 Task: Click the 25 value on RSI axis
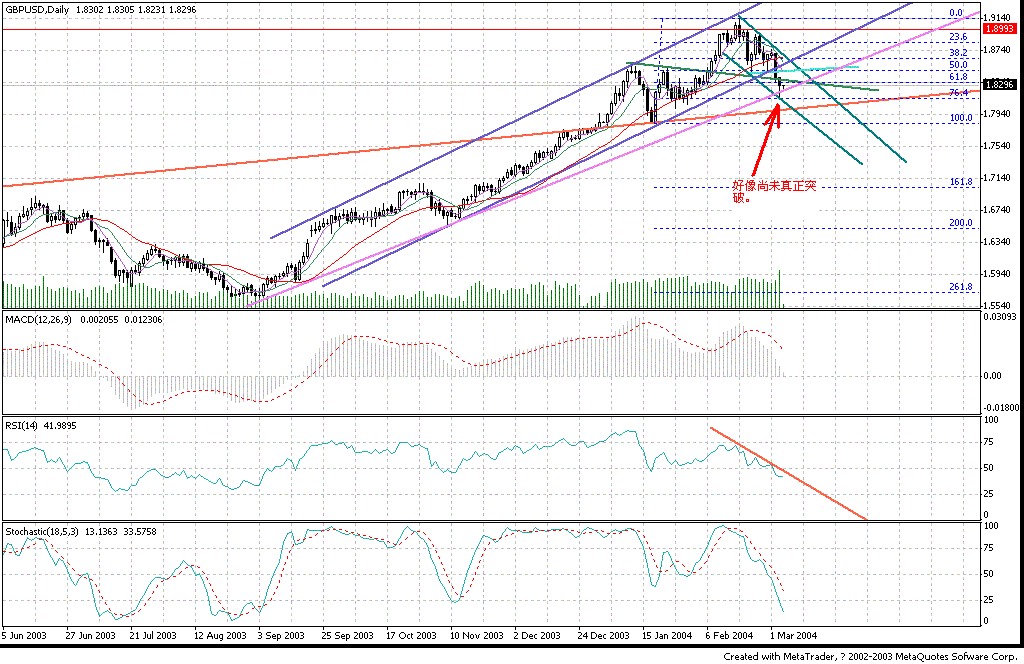coord(989,494)
